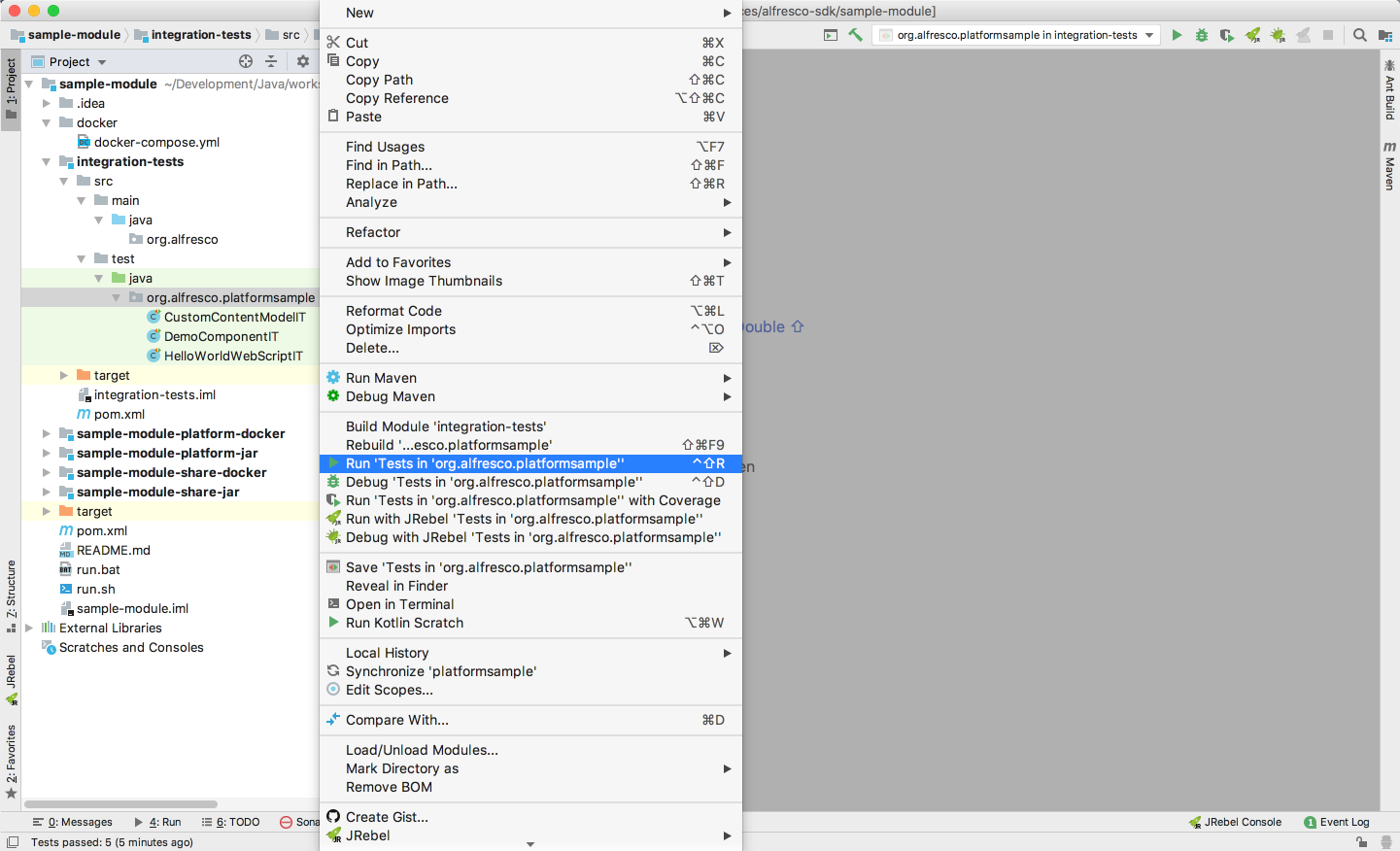Image resolution: width=1400 pixels, height=851 pixels.
Task: Collapse the docker folder in project tree
Action: coord(46,122)
